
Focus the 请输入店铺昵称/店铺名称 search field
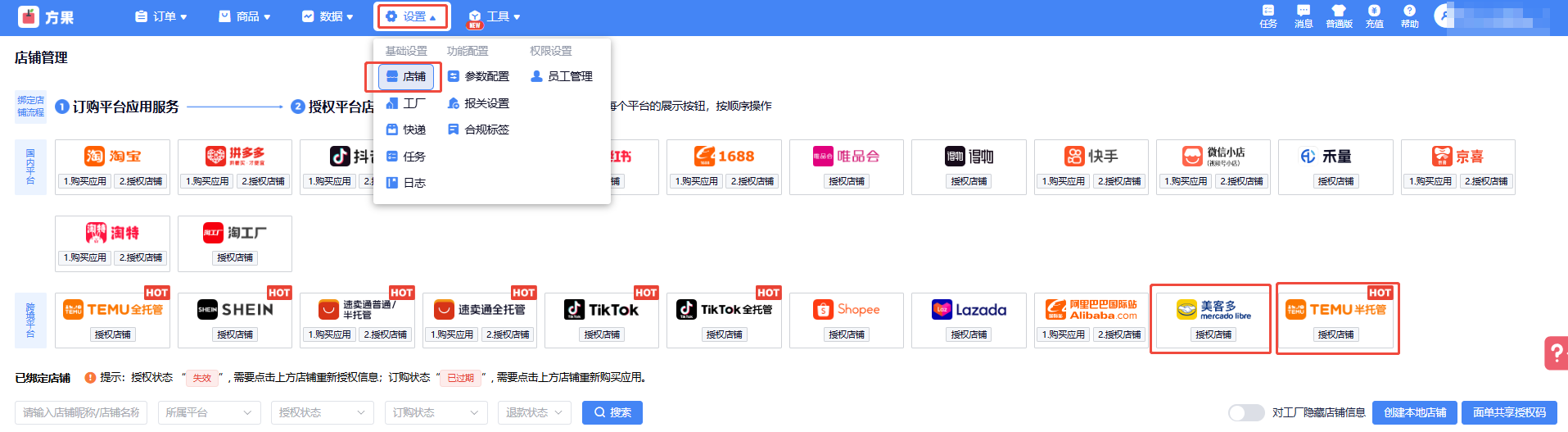click(81, 412)
